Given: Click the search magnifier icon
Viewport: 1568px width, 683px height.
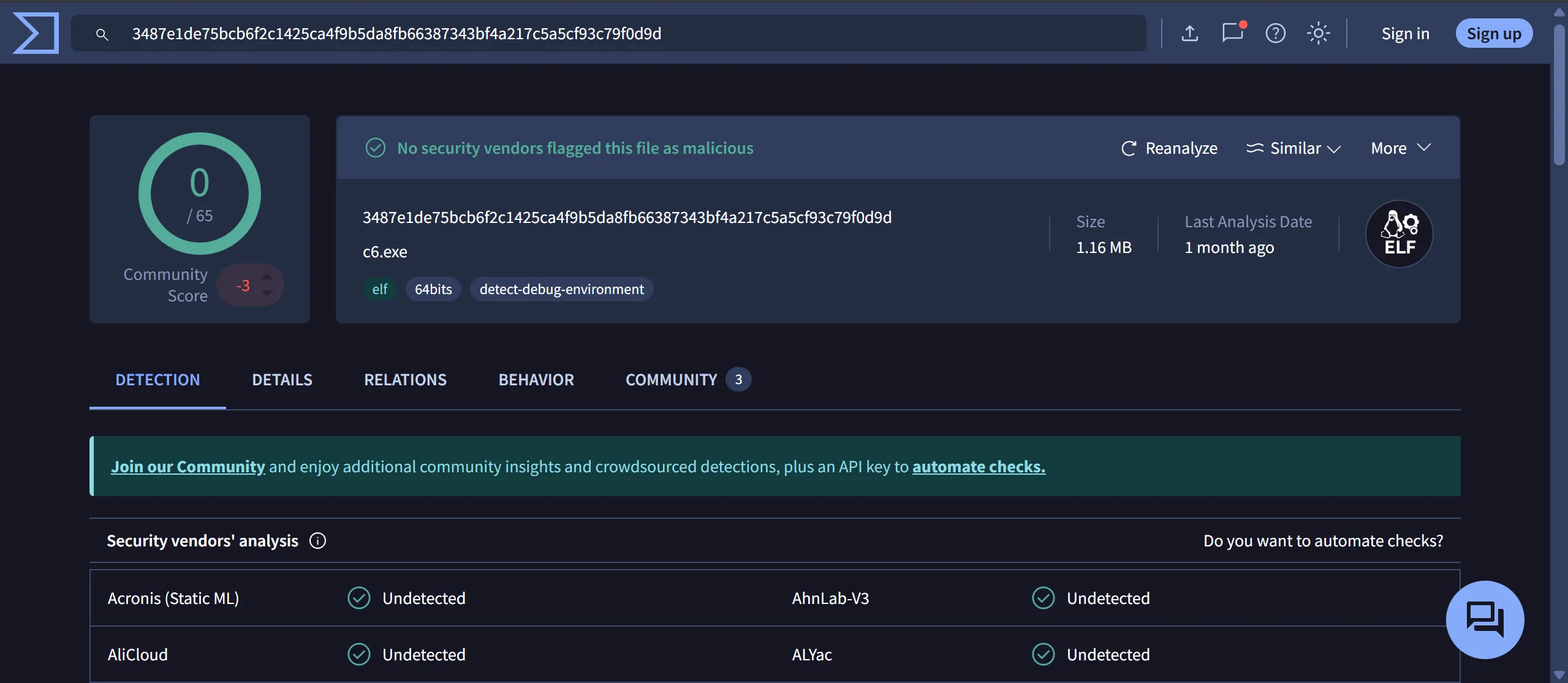Looking at the screenshot, I should point(102,34).
